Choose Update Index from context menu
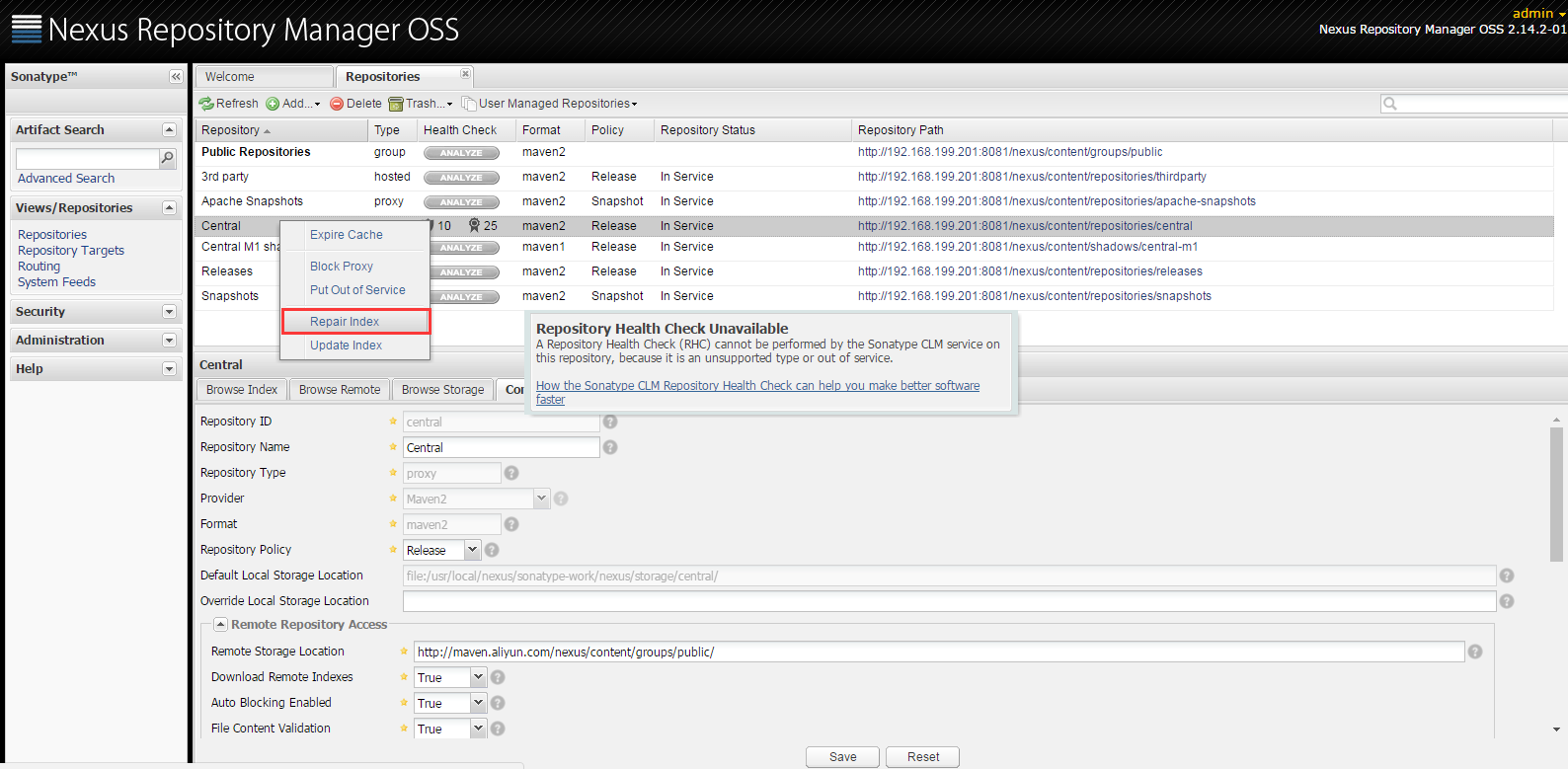1568x769 pixels. (x=354, y=346)
